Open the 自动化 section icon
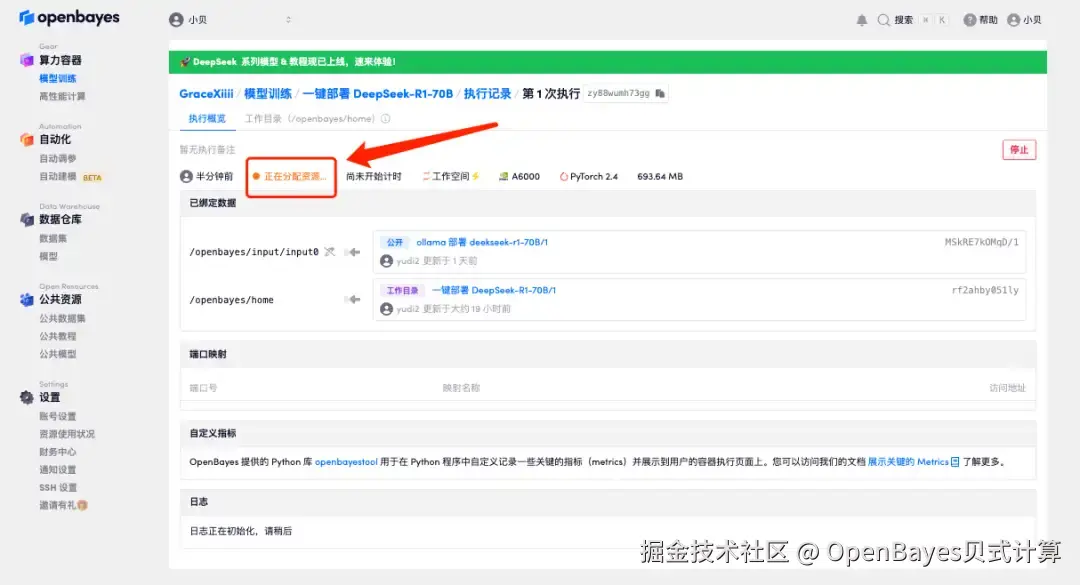This screenshot has width=1080, height=585. pyautogui.click(x=27, y=139)
